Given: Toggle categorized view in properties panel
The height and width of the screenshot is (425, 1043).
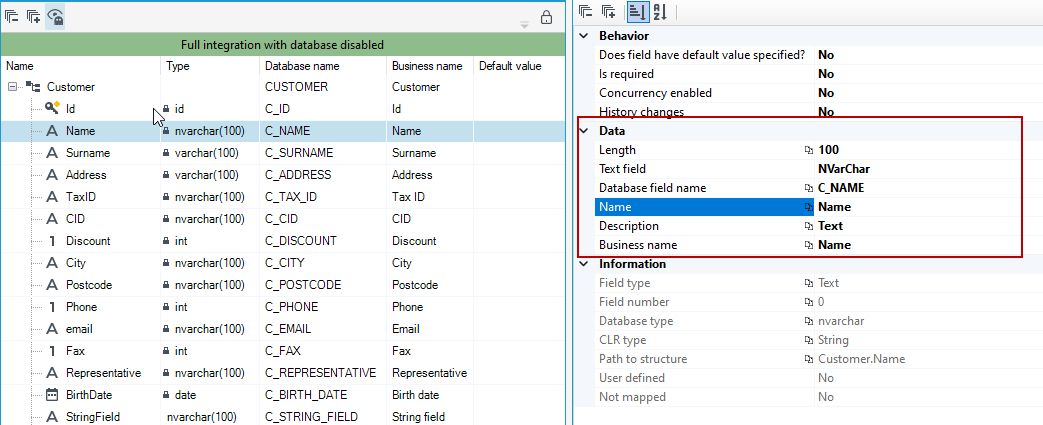Looking at the screenshot, I should [637, 12].
